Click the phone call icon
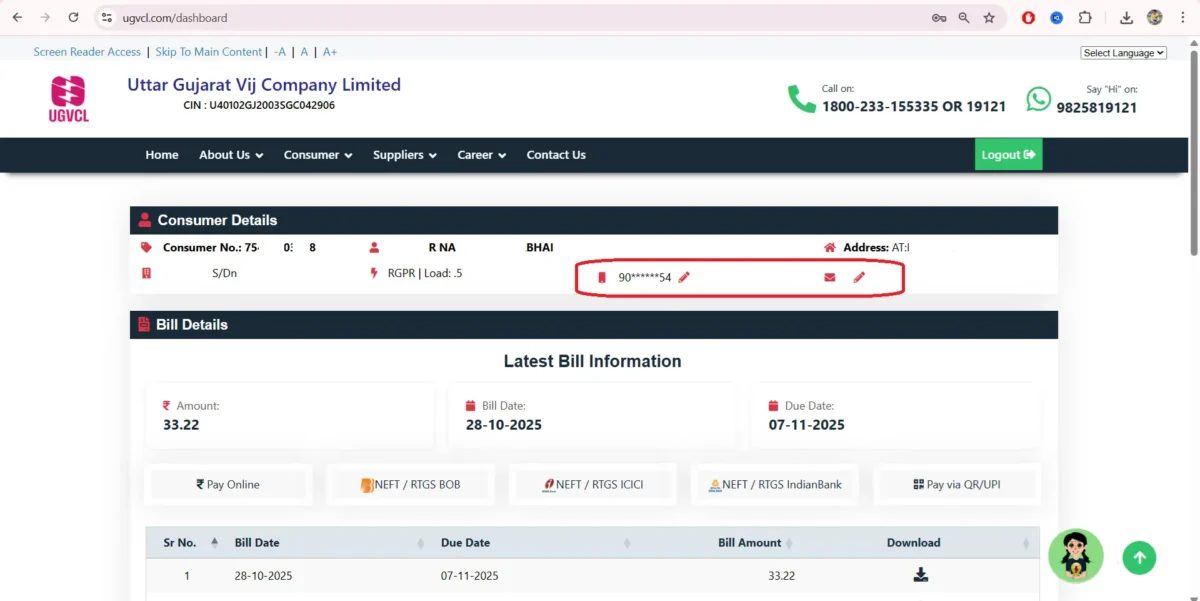The width and height of the screenshot is (1200, 601). pyautogui.click(x=800, y=99)
